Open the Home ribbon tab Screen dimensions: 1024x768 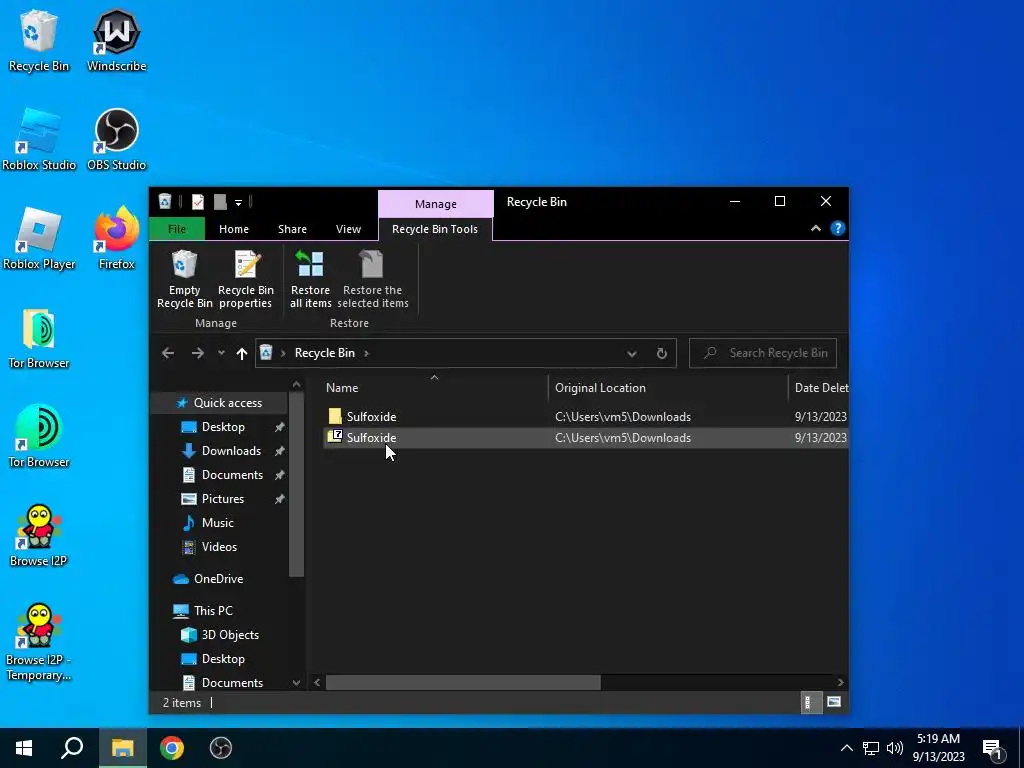pyautogui.click(x=234, y=229)
